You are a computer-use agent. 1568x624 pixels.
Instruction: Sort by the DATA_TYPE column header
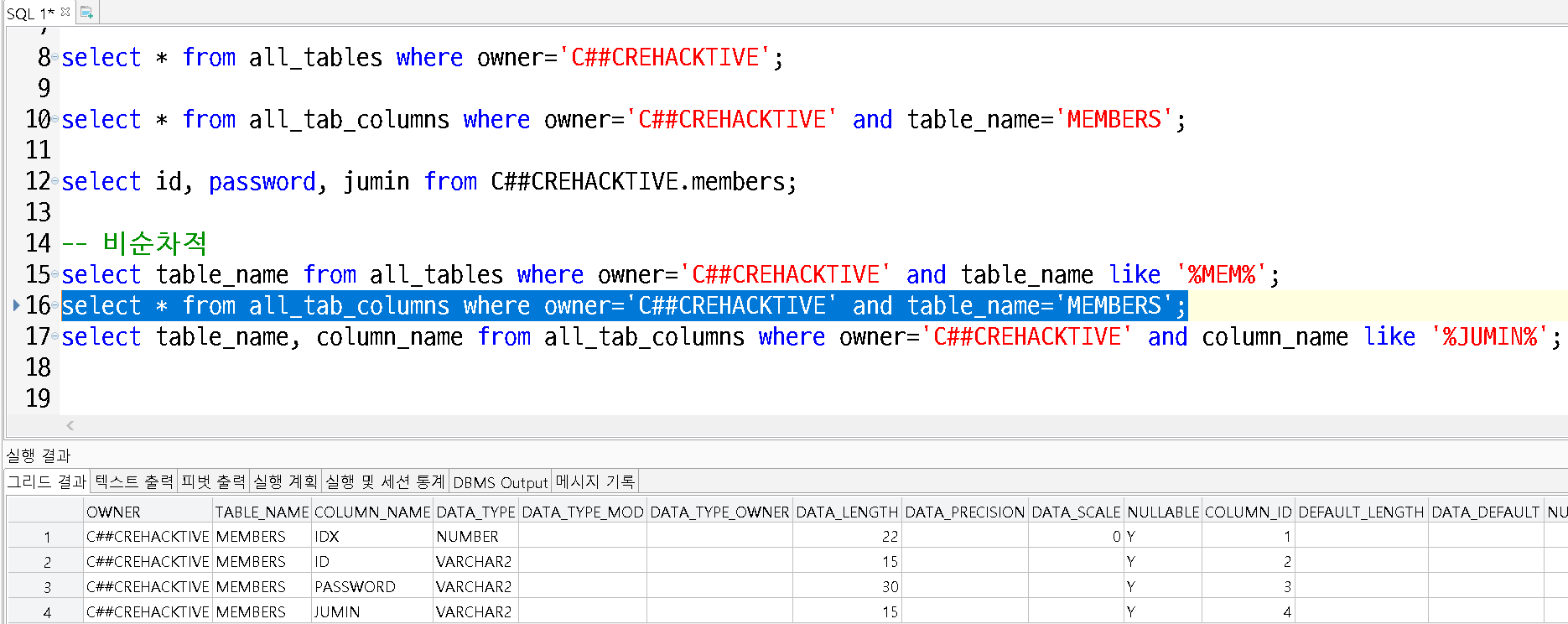click(x=475, y=512)
